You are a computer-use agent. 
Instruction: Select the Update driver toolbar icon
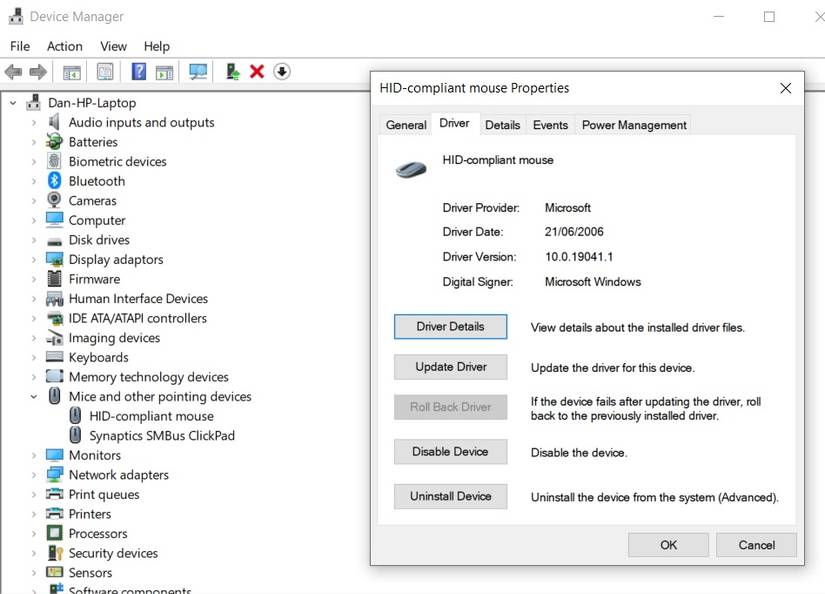pyautogui.click(x=232, y=71)
